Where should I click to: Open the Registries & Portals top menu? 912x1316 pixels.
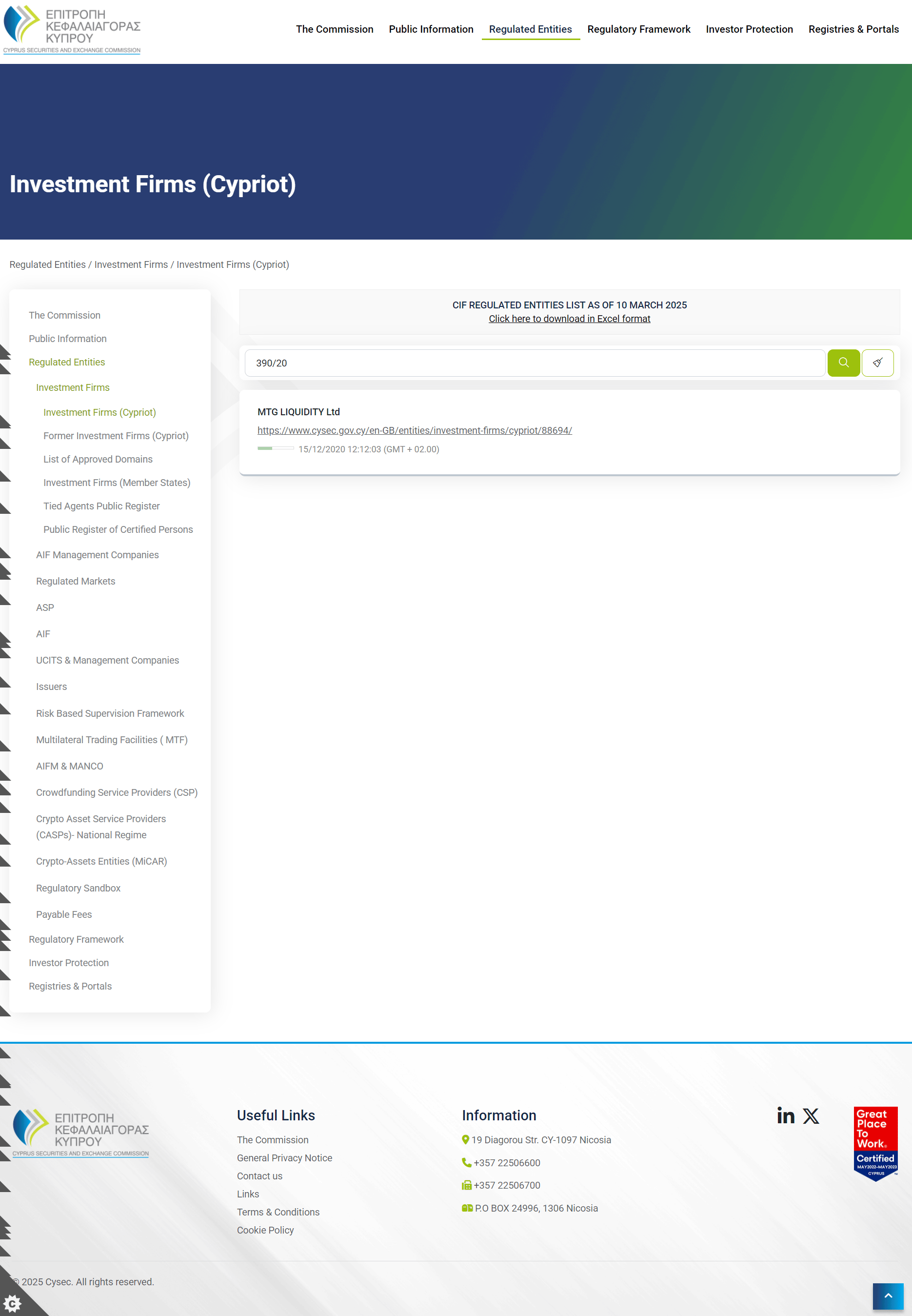[x=853, y=29]
